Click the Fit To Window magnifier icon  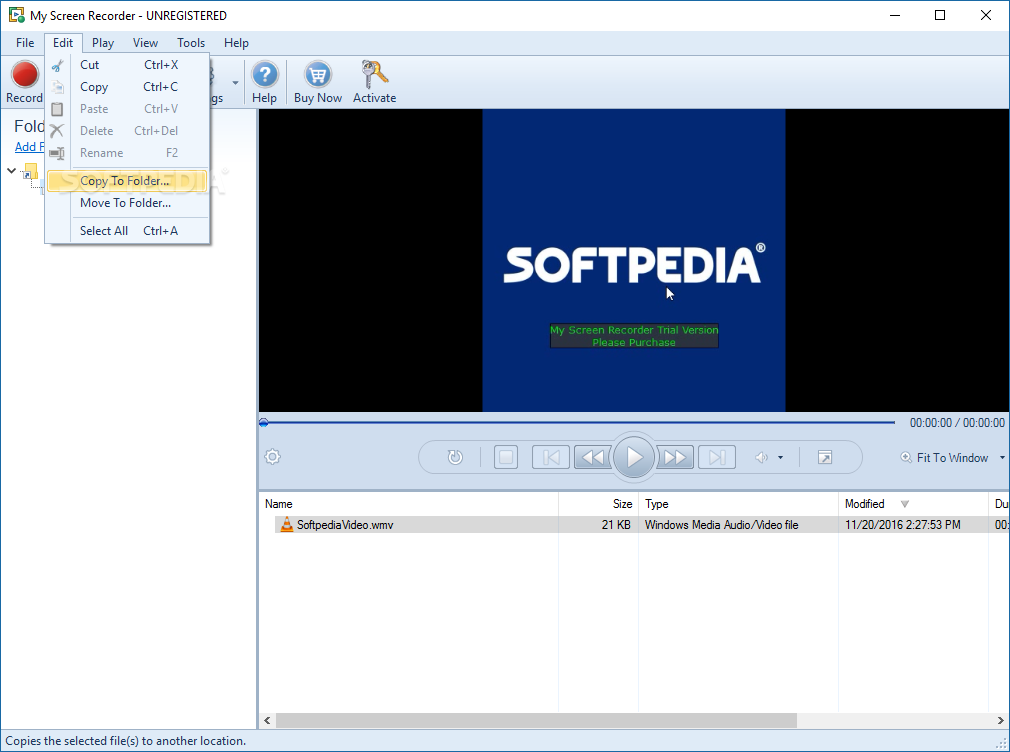click(906, 458)
